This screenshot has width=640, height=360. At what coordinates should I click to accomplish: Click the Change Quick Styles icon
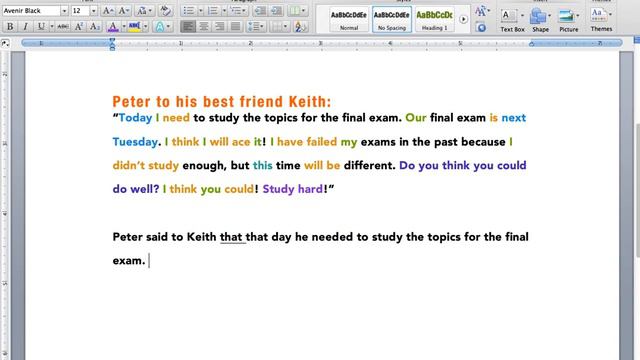point(482,11)
